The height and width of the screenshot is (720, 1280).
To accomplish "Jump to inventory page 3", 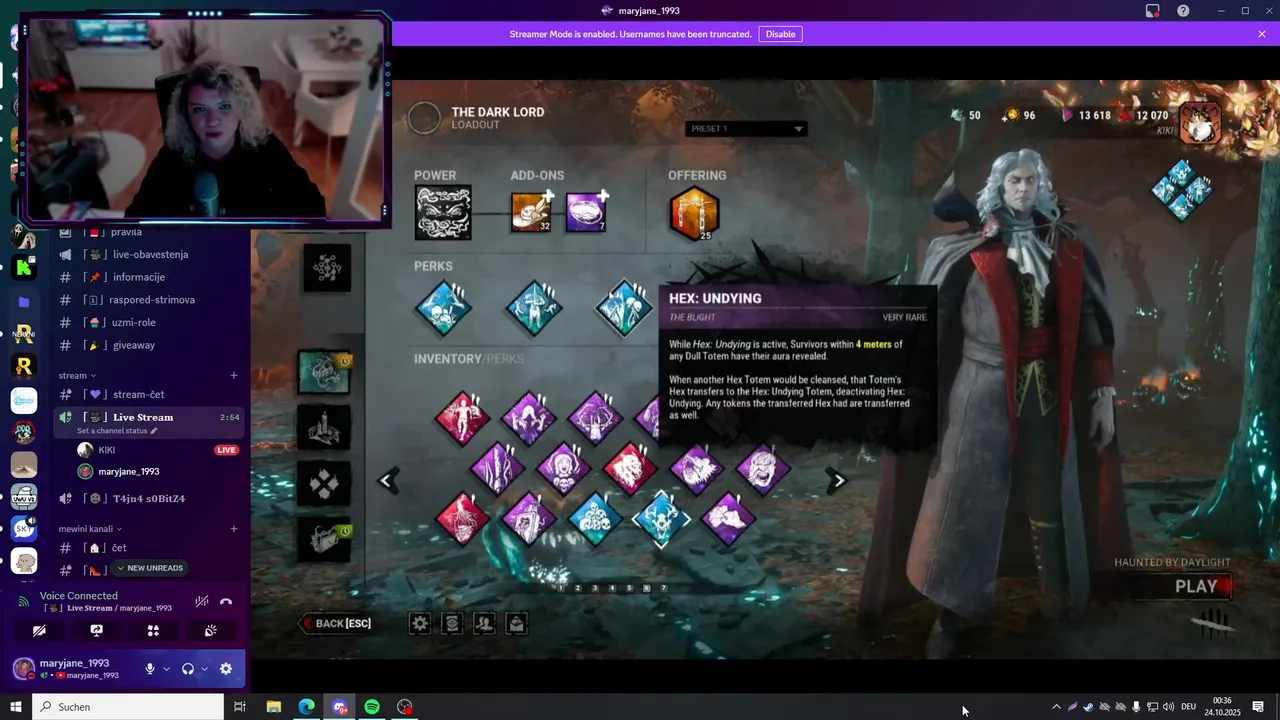I will pos(595,589).
